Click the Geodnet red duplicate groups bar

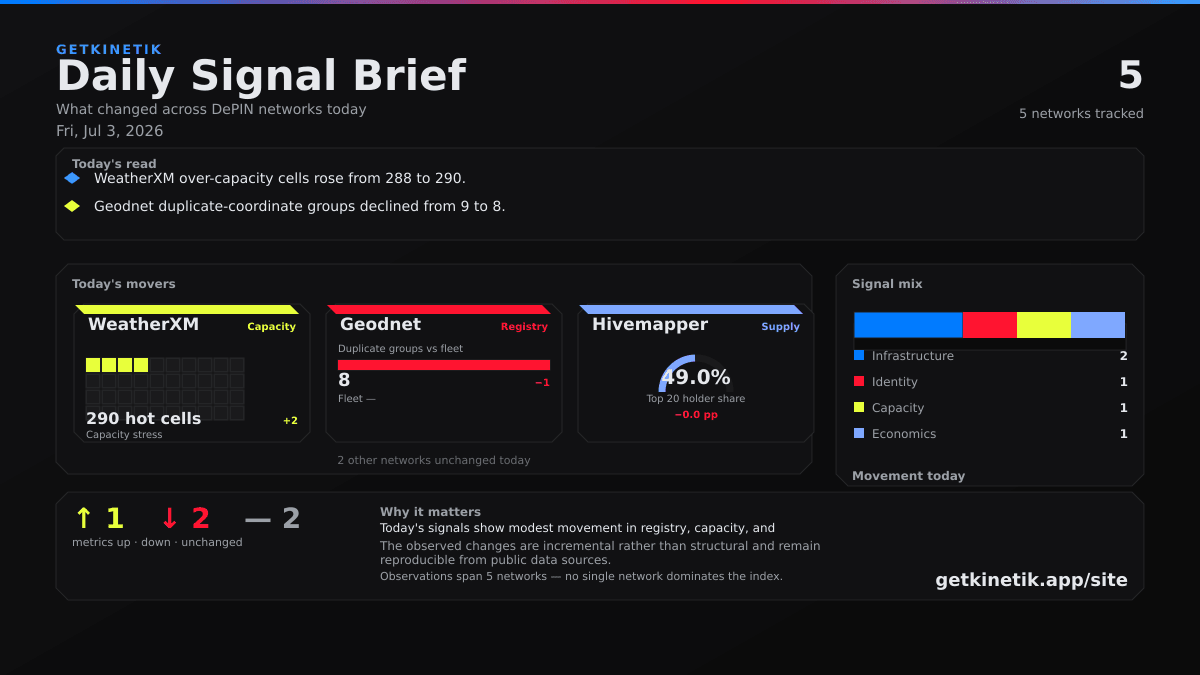[444, 365]
